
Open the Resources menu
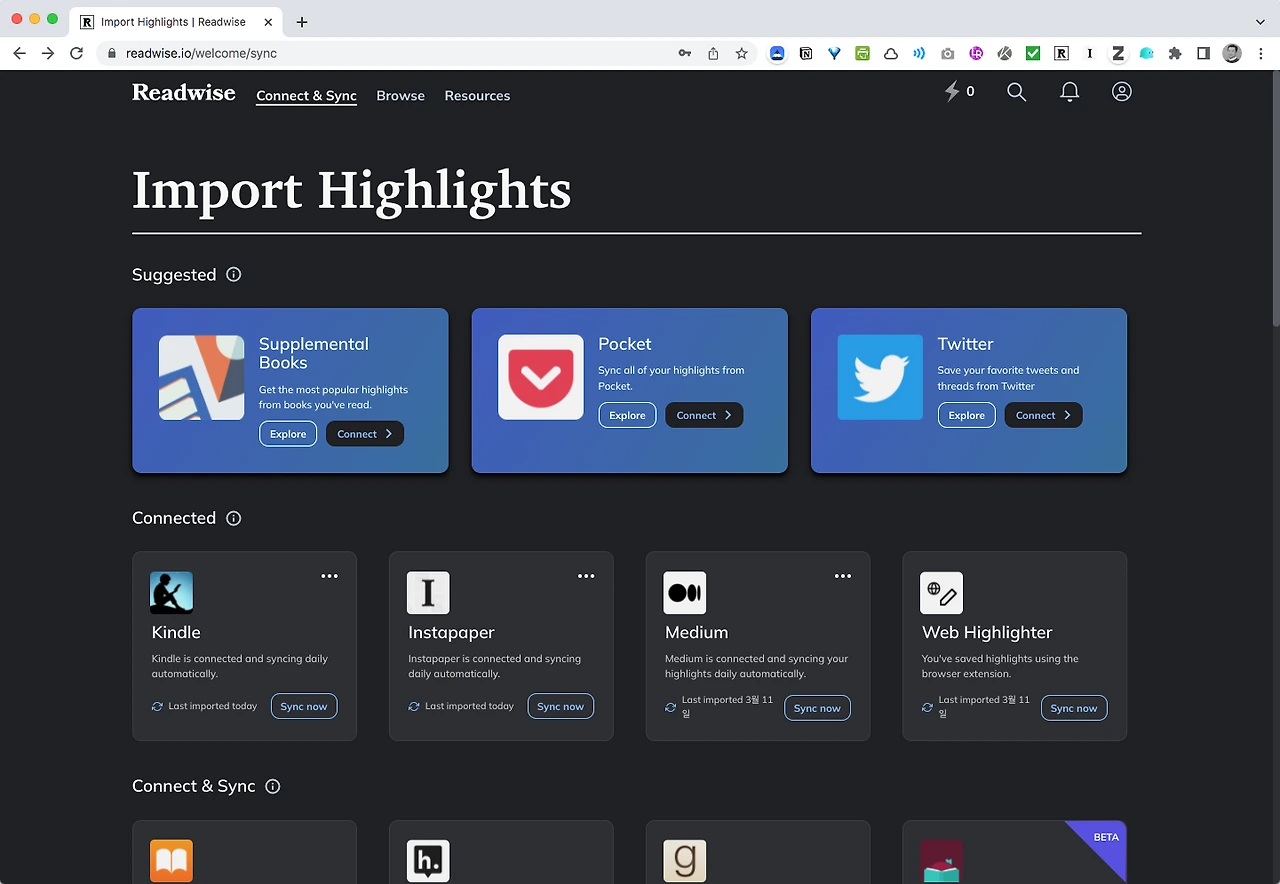coord(477,96)
